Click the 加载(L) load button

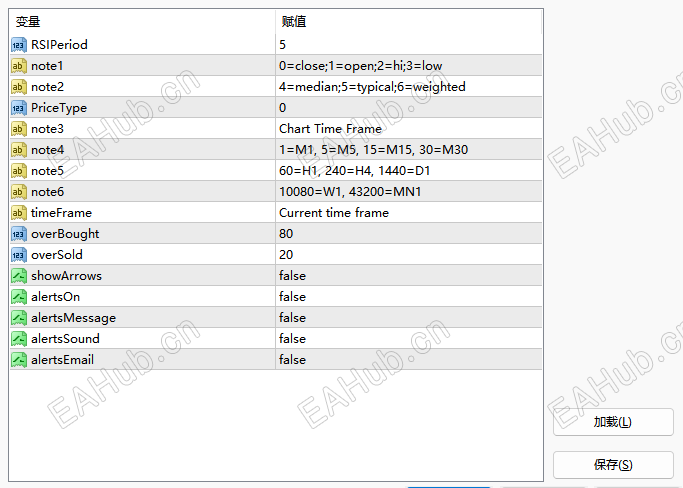pyautogui.click(x=613, y=422)
